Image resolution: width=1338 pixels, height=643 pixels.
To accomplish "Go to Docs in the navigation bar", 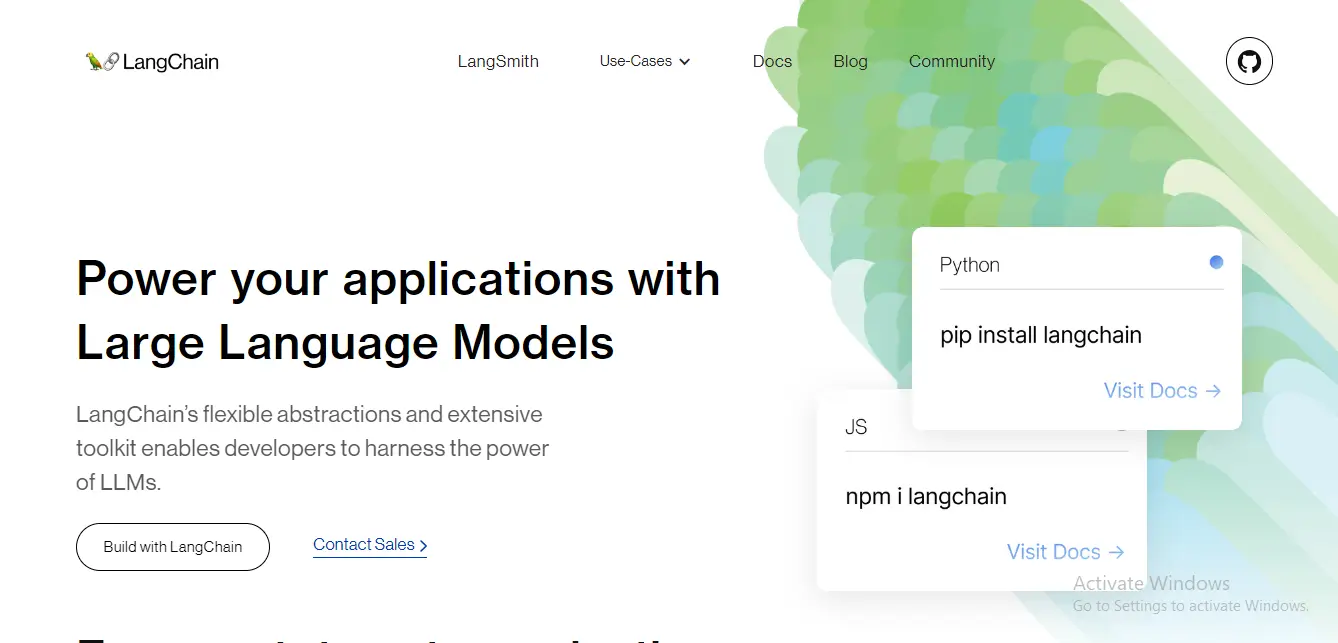I will [772, 61].
